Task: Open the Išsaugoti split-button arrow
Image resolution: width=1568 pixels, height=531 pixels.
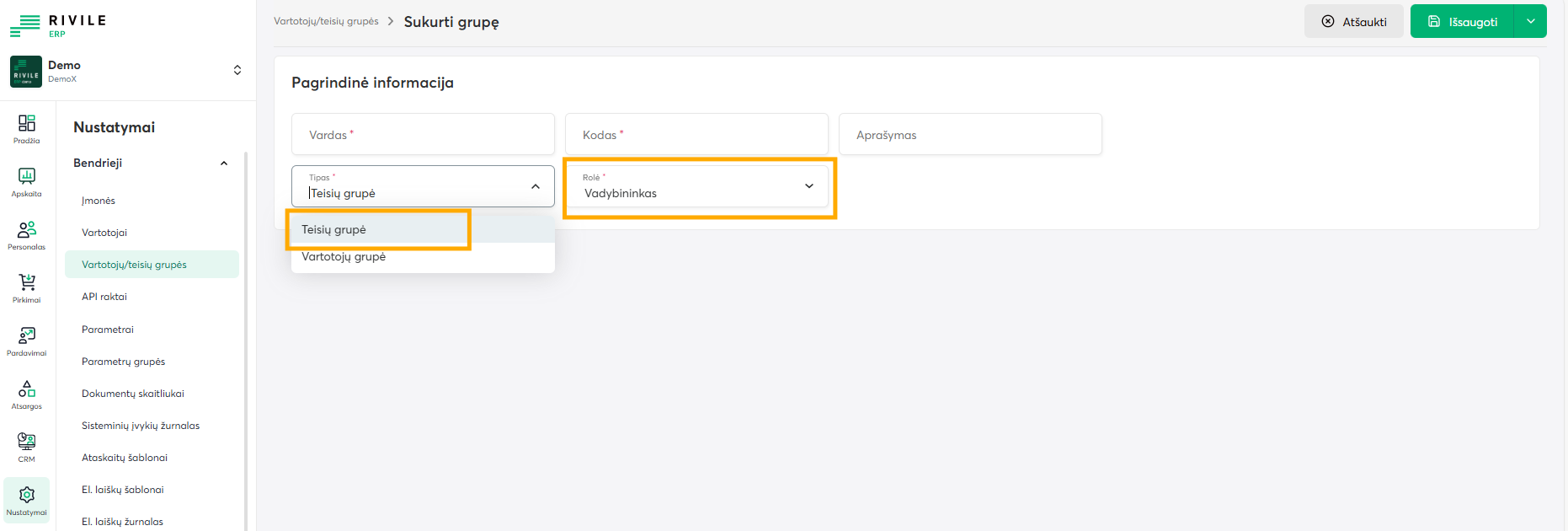Action: coord(1530,22)
